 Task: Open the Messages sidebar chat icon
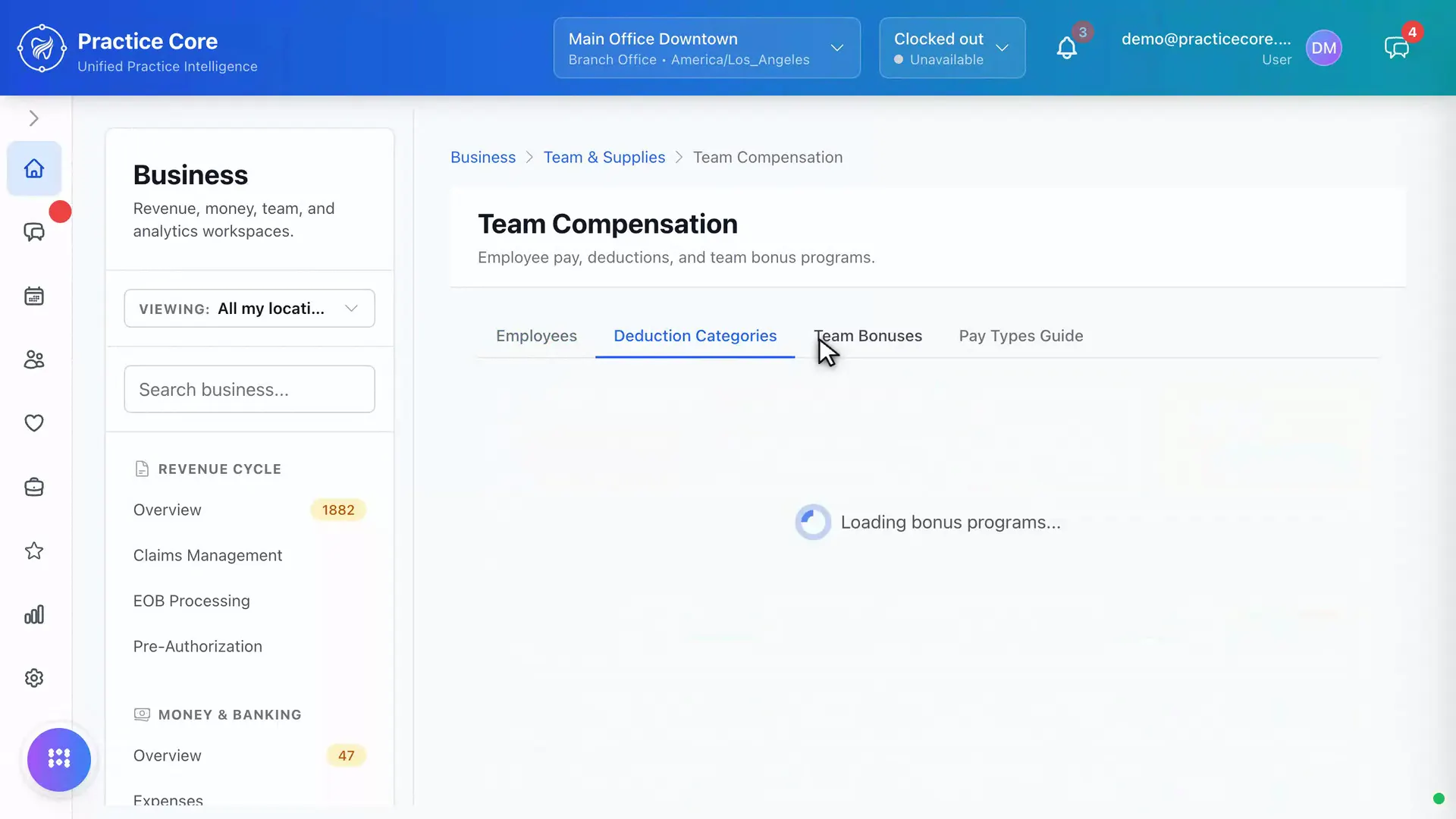(34, 232)
